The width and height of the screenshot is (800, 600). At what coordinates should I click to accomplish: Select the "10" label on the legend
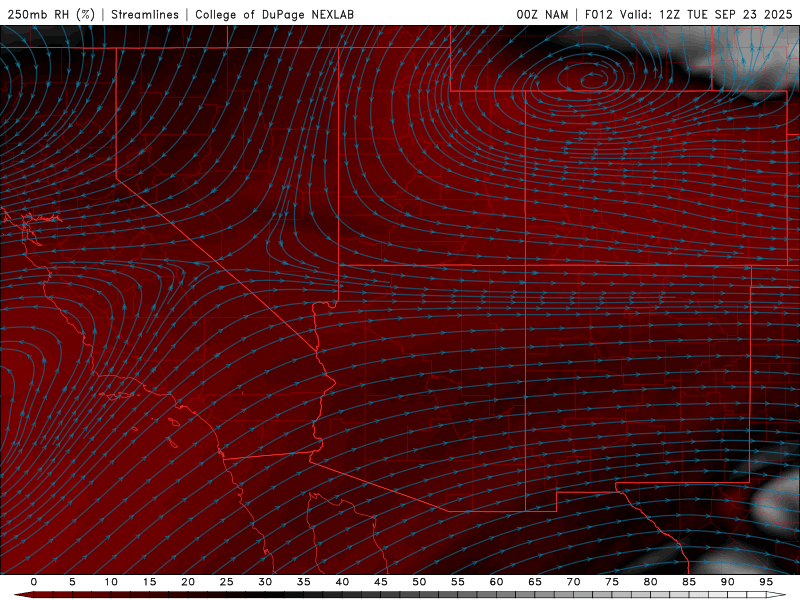pos(111,582)
